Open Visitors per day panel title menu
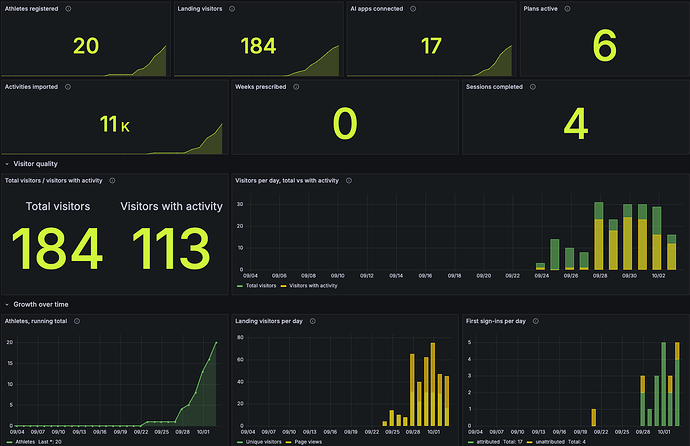The height and width of the screenshot is (446, 690). 287,181
